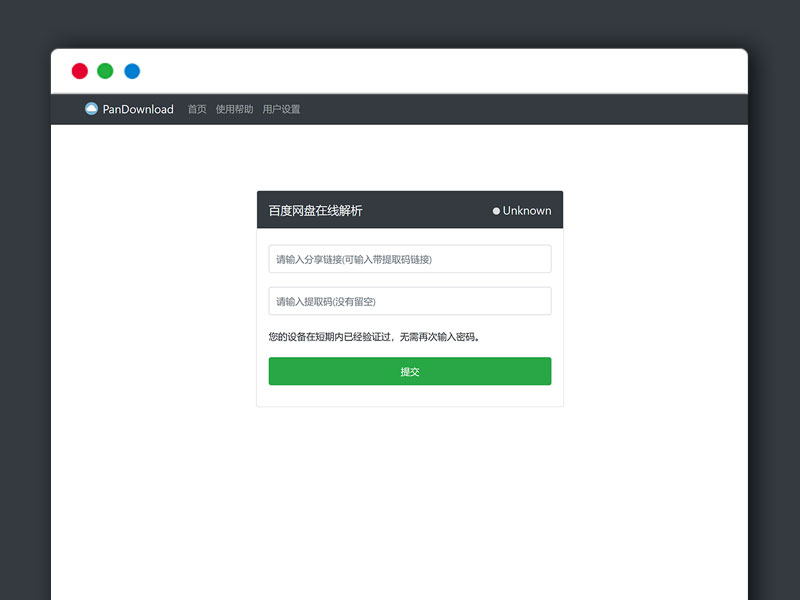Click the red traffic-light window control
Viewport: 800px width, 600px height.
click(79, 70)
